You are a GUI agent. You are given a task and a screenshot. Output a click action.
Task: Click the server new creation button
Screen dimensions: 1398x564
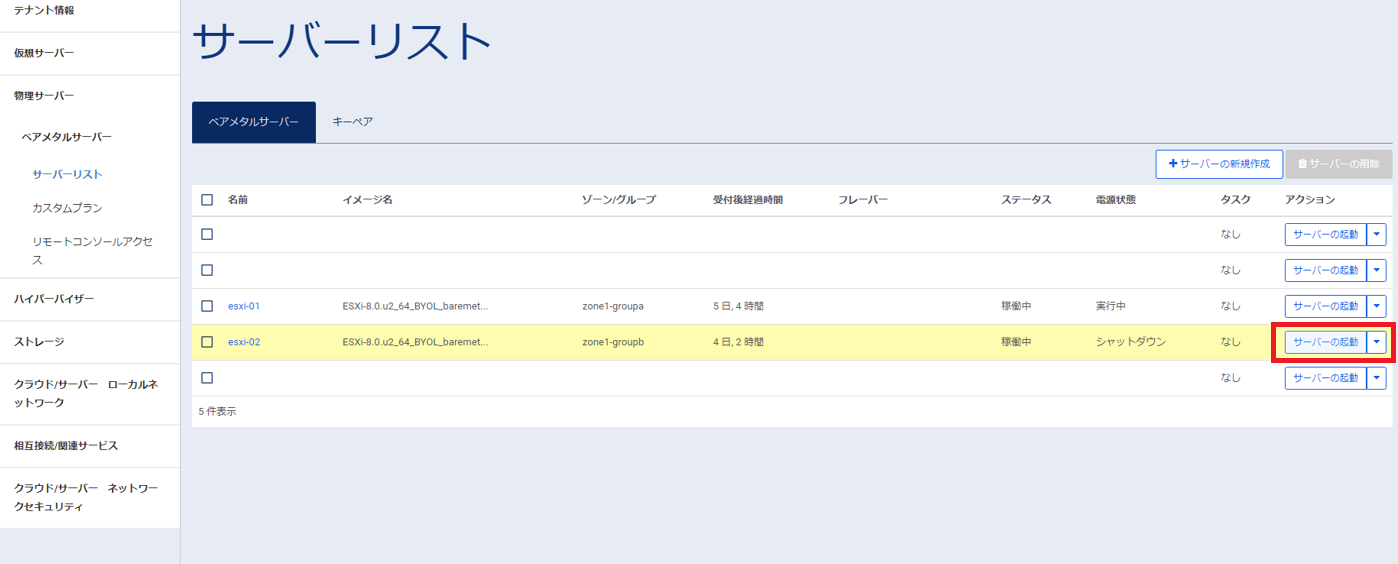1218,164
